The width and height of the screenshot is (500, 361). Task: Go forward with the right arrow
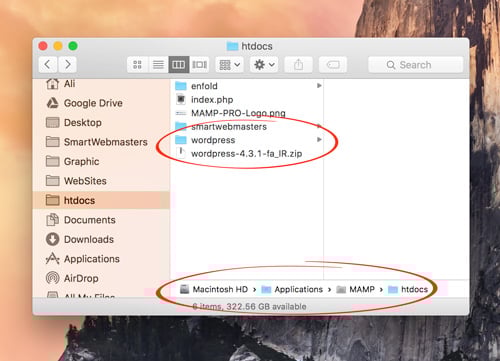68,64
